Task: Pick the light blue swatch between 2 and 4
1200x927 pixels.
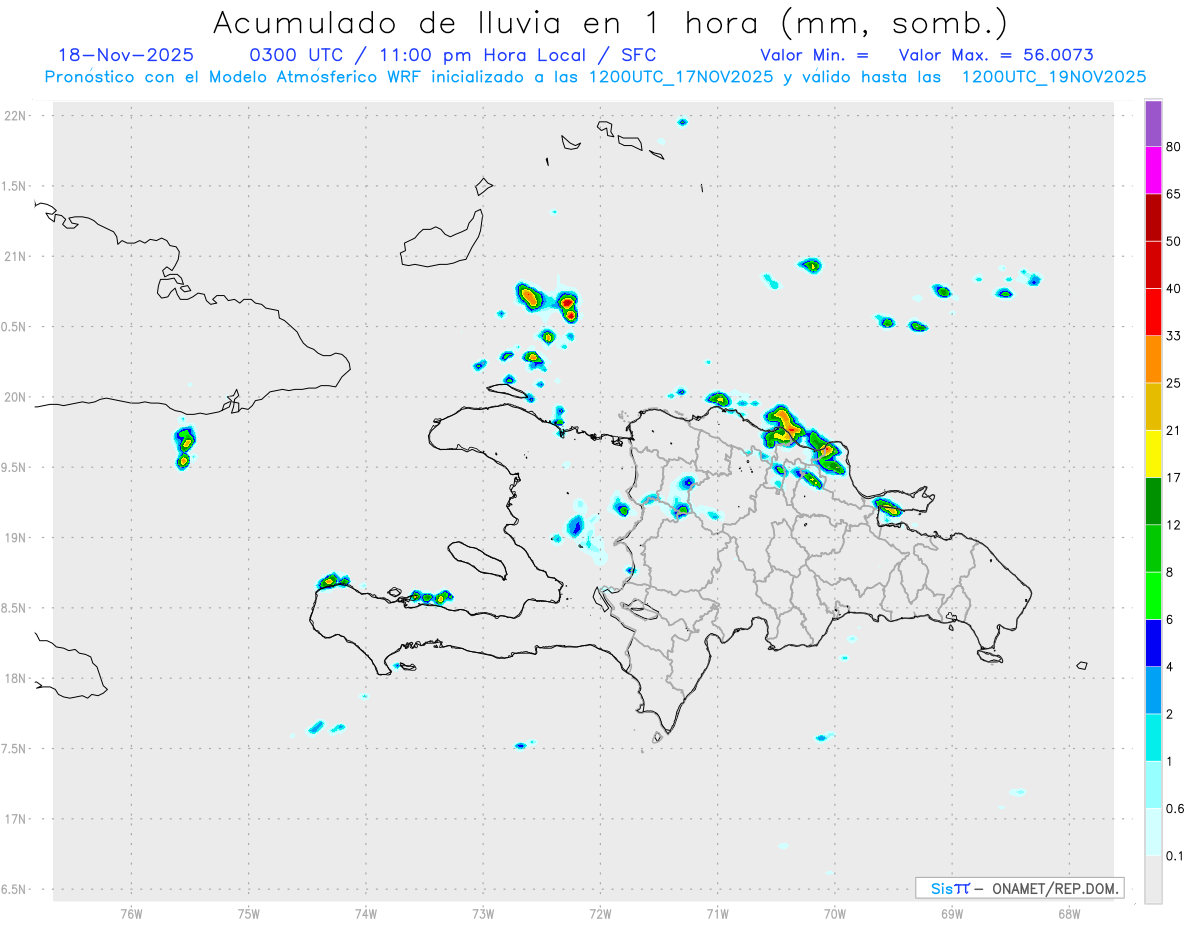Action: [1153, 688]
